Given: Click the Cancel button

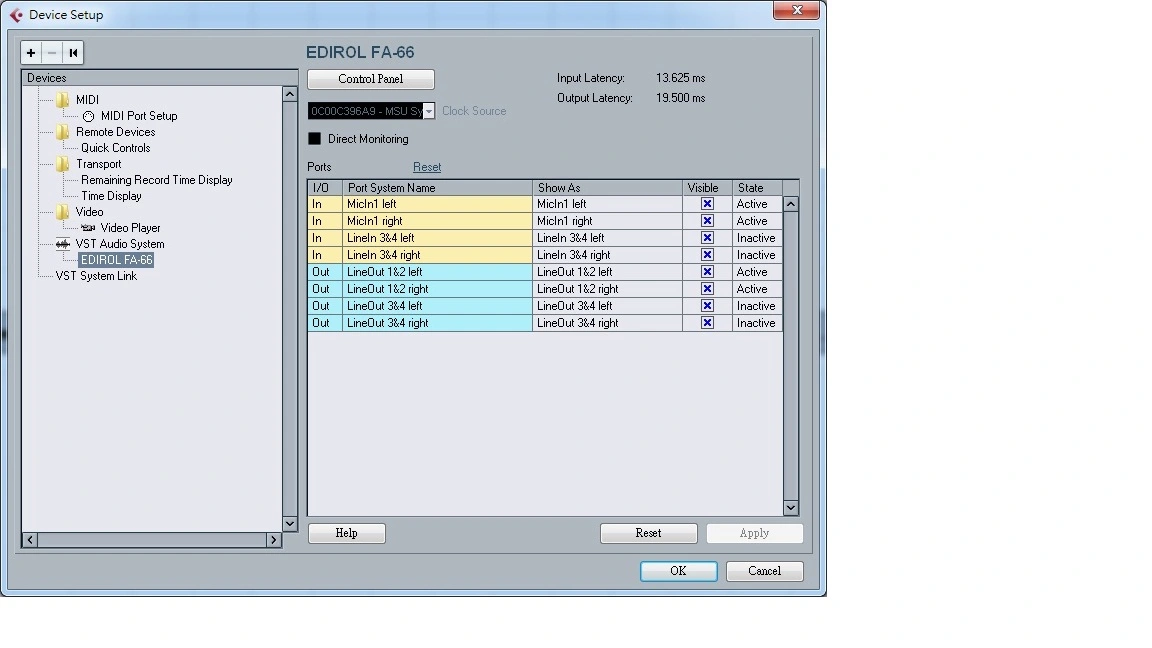Looking at the screenshot, I should (x=765, y=571).
